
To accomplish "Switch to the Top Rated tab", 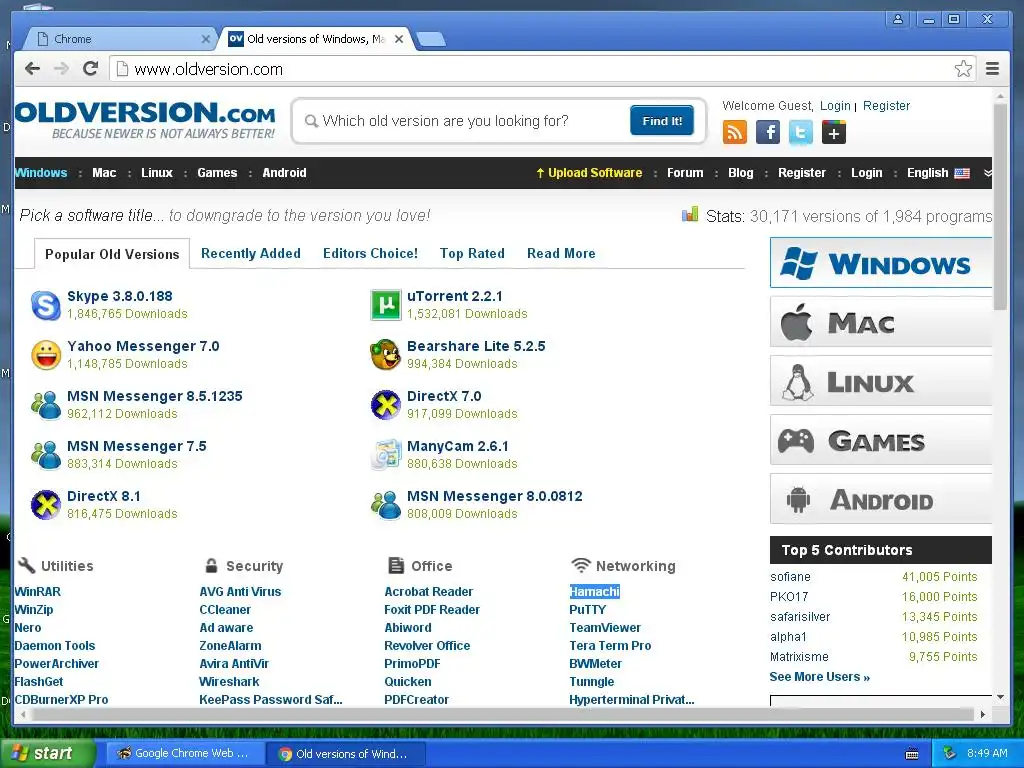I will pos(472,253).
